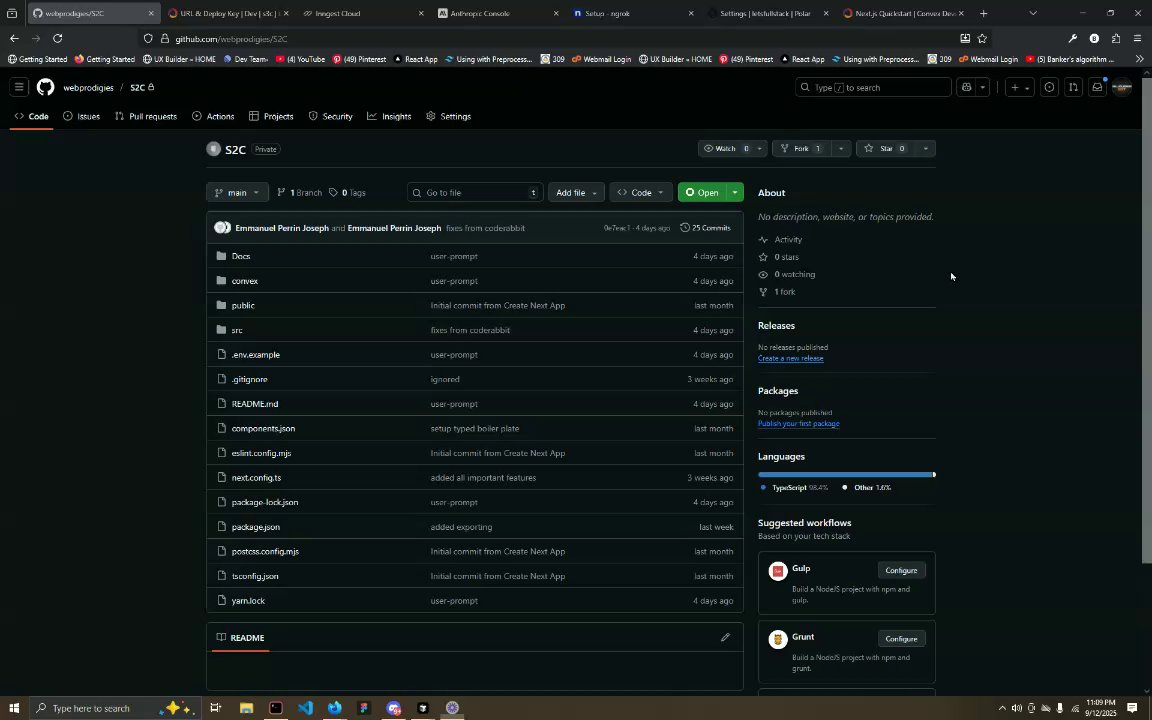
Task: Open the notifications inbox icon
Action: (1097, 87)
